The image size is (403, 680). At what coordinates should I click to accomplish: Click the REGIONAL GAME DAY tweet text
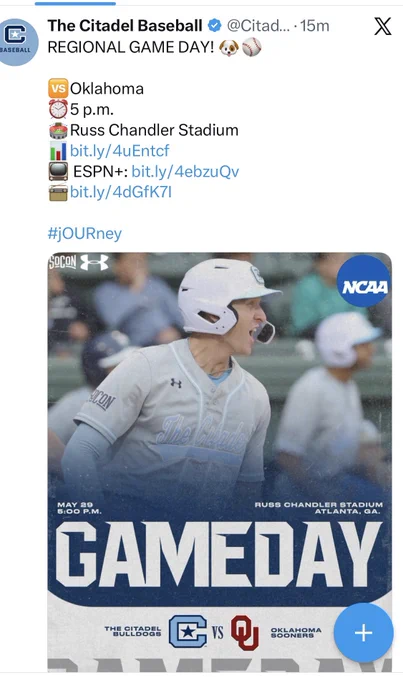point(131,47)
